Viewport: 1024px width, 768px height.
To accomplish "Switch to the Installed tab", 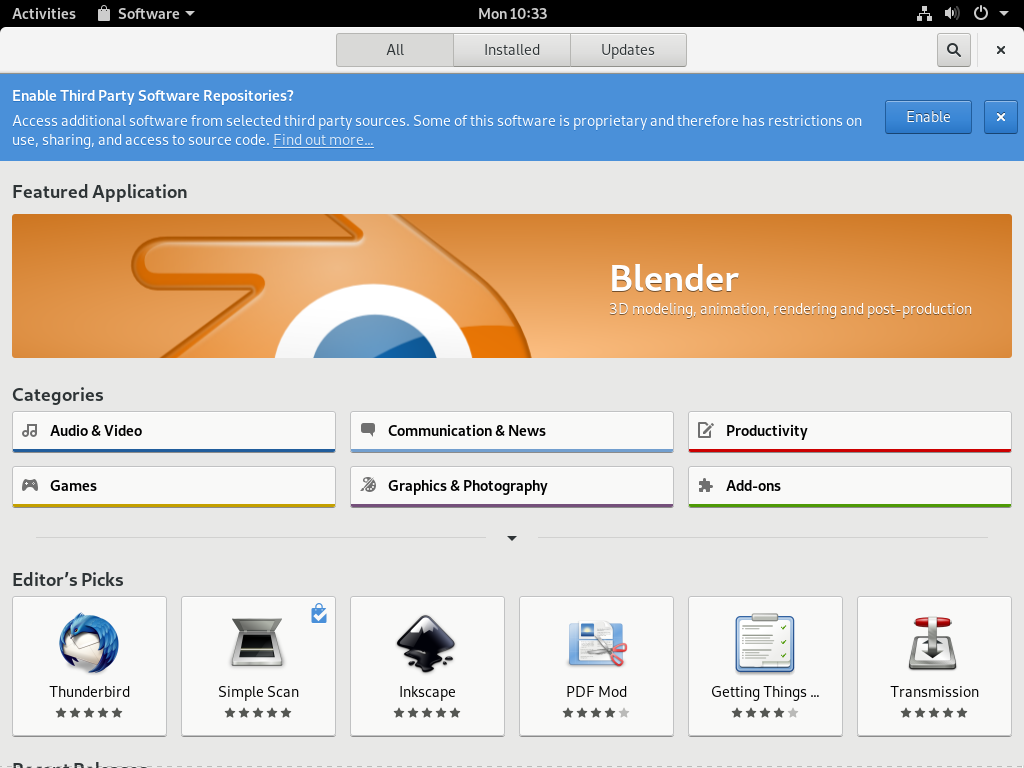I will pos(512,50).
